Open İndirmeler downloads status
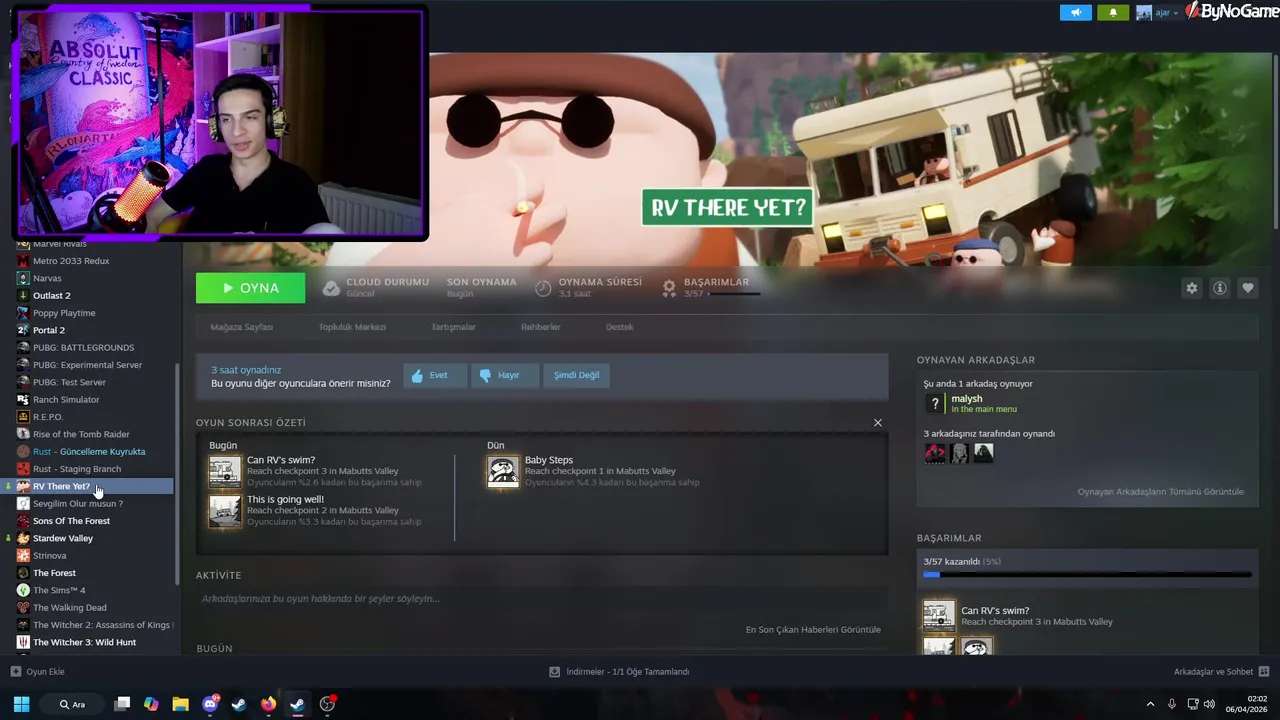 tap(619, 672)
